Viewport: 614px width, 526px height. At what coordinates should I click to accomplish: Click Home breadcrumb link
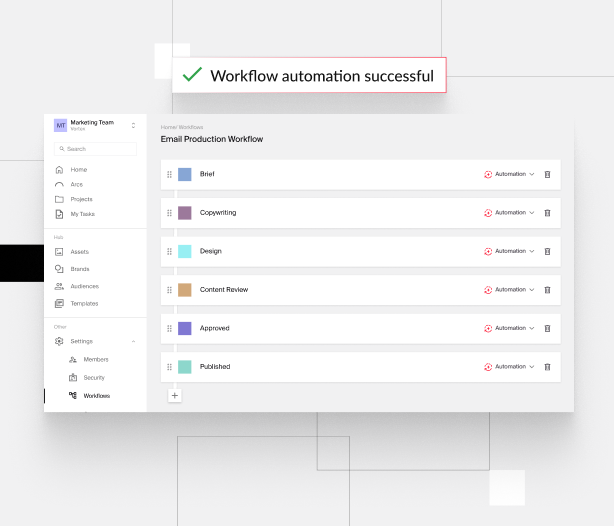[x=168, y=127]
